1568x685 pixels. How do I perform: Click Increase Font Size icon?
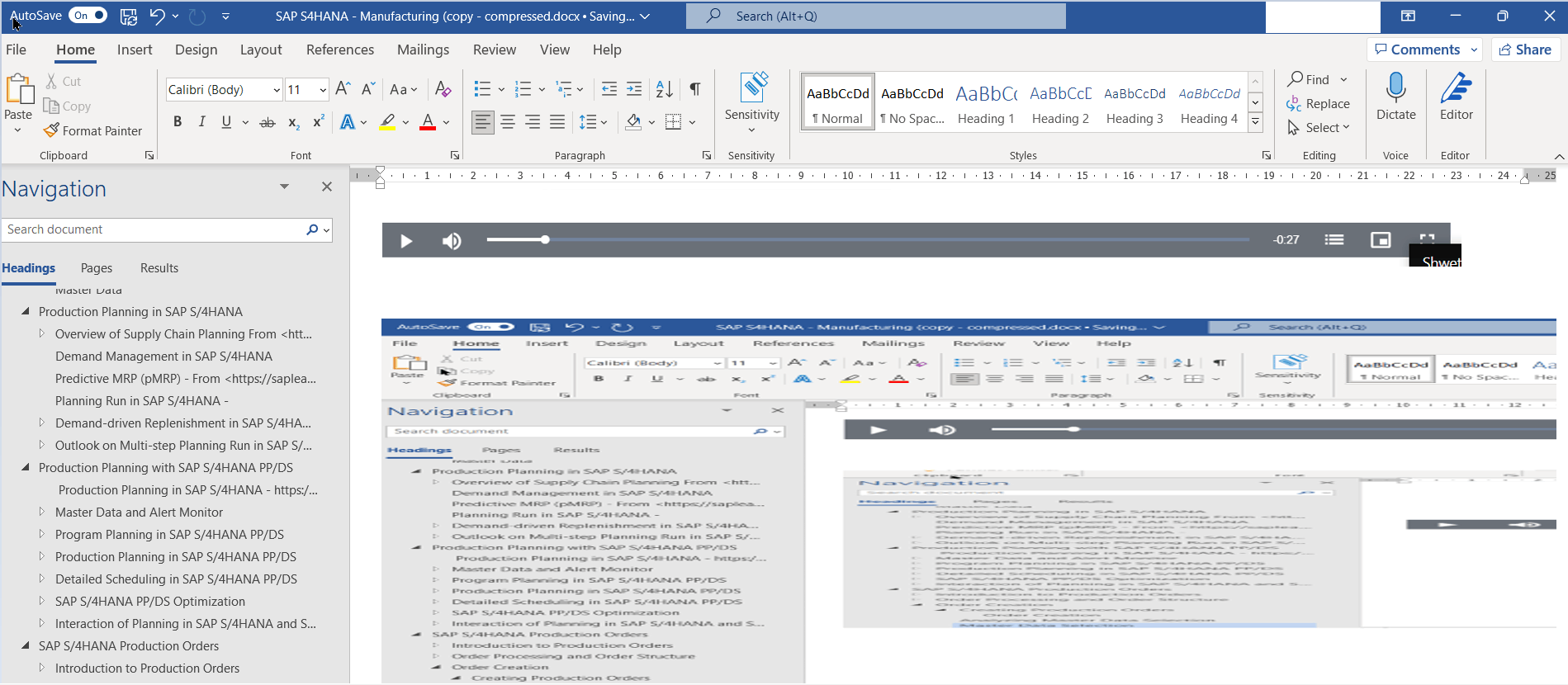pyautogui.click(x=343, y=88)
